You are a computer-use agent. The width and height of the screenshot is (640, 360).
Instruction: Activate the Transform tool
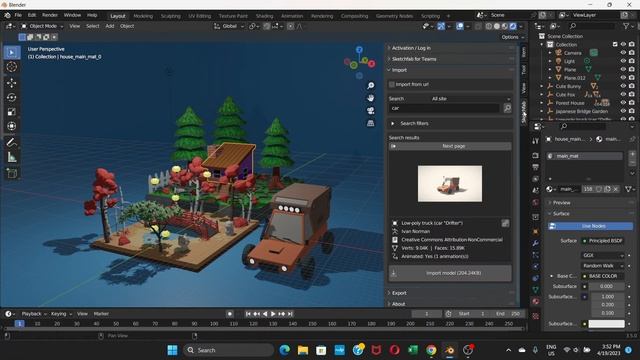point(12,126)
